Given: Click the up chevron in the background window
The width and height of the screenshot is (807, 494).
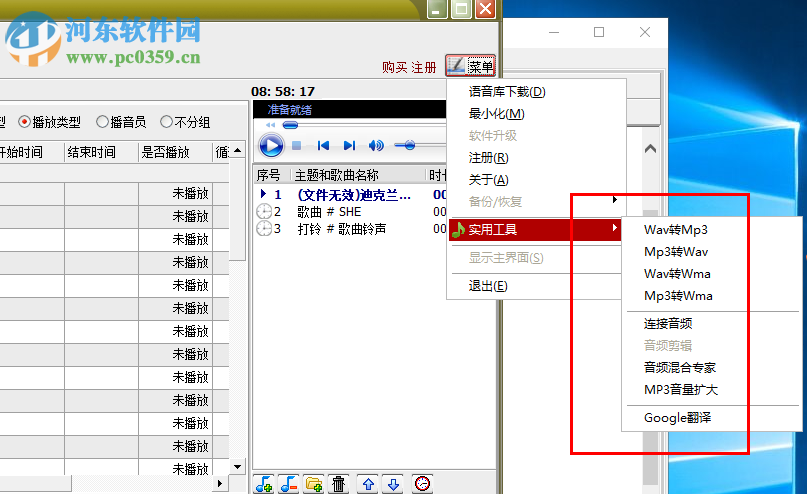Looking at the screenshot, I should 651,149.
